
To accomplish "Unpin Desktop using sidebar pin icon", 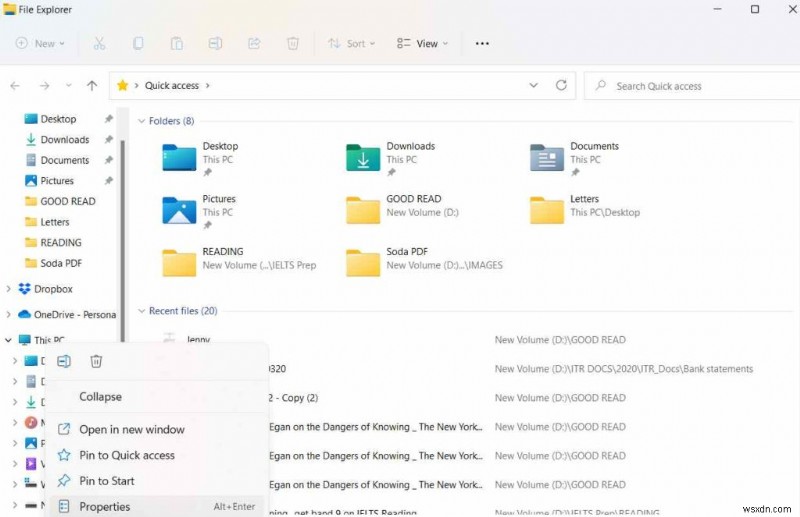I will (x=109, y=119).
